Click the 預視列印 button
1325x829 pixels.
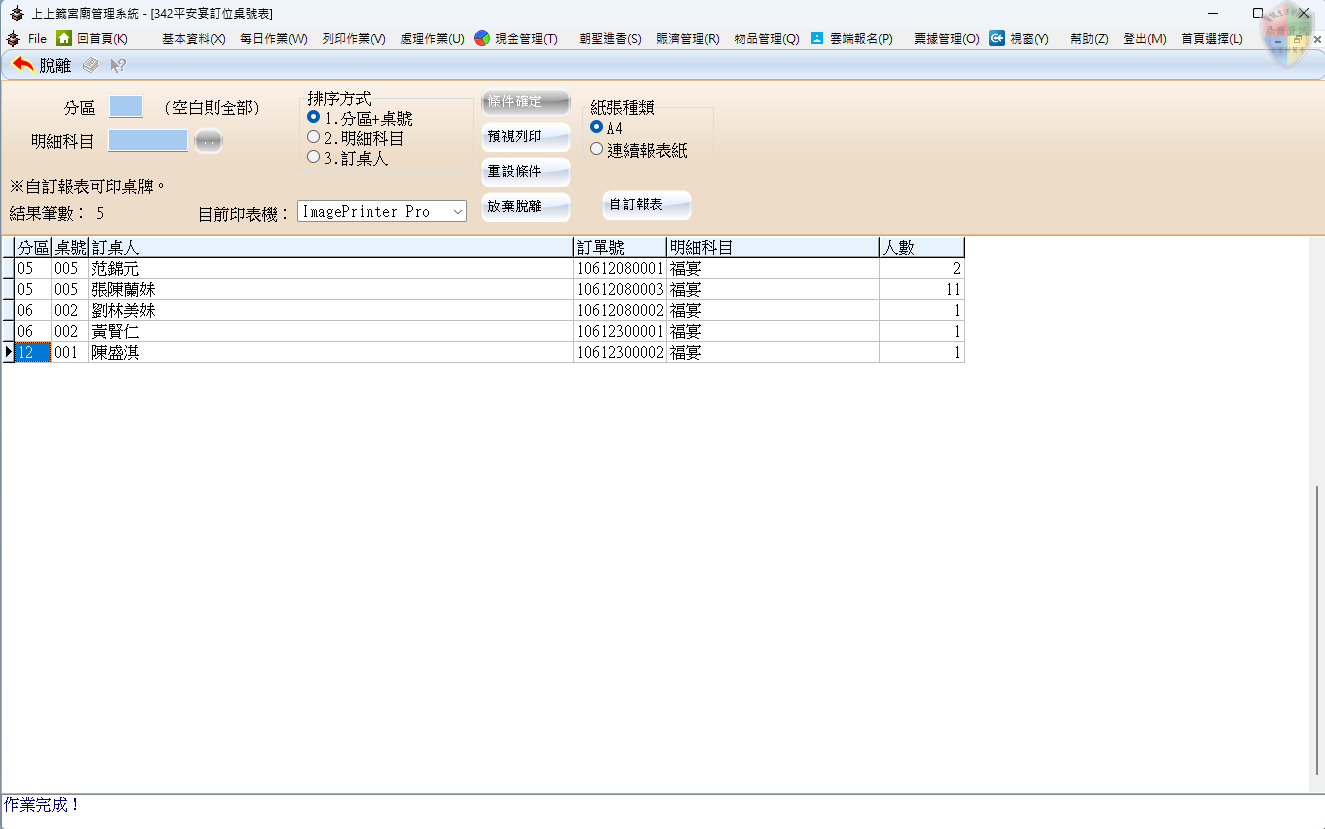pyautogui.click(x=526, y=137)
